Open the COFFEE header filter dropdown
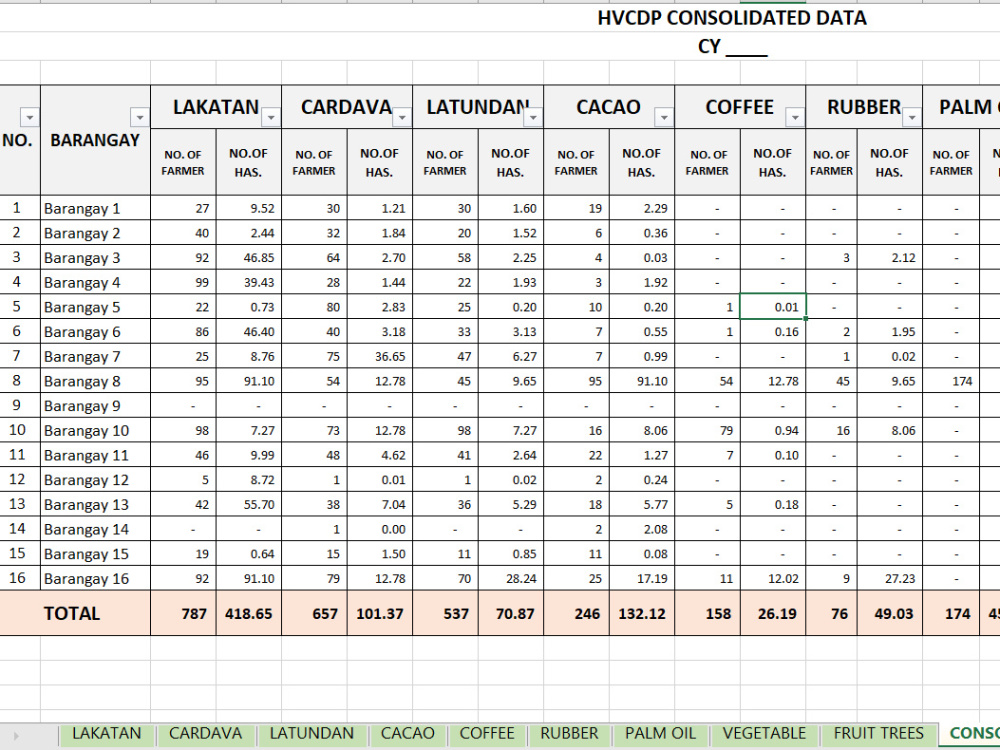 [795, 117]
